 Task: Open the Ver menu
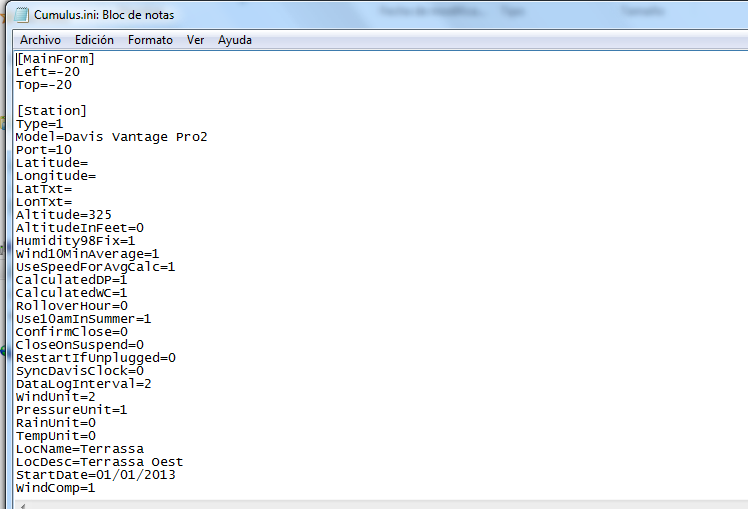[195, 40]
